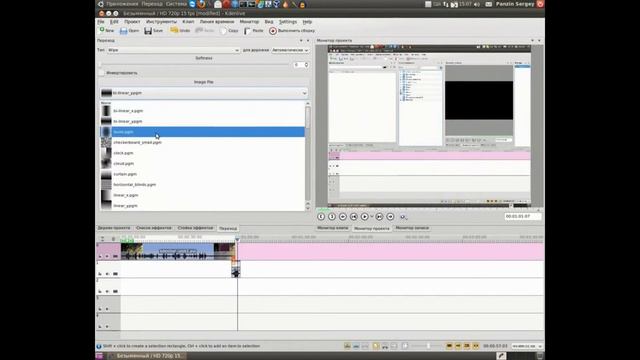Open the File menu
640x360 pixels.
[101, 22]
